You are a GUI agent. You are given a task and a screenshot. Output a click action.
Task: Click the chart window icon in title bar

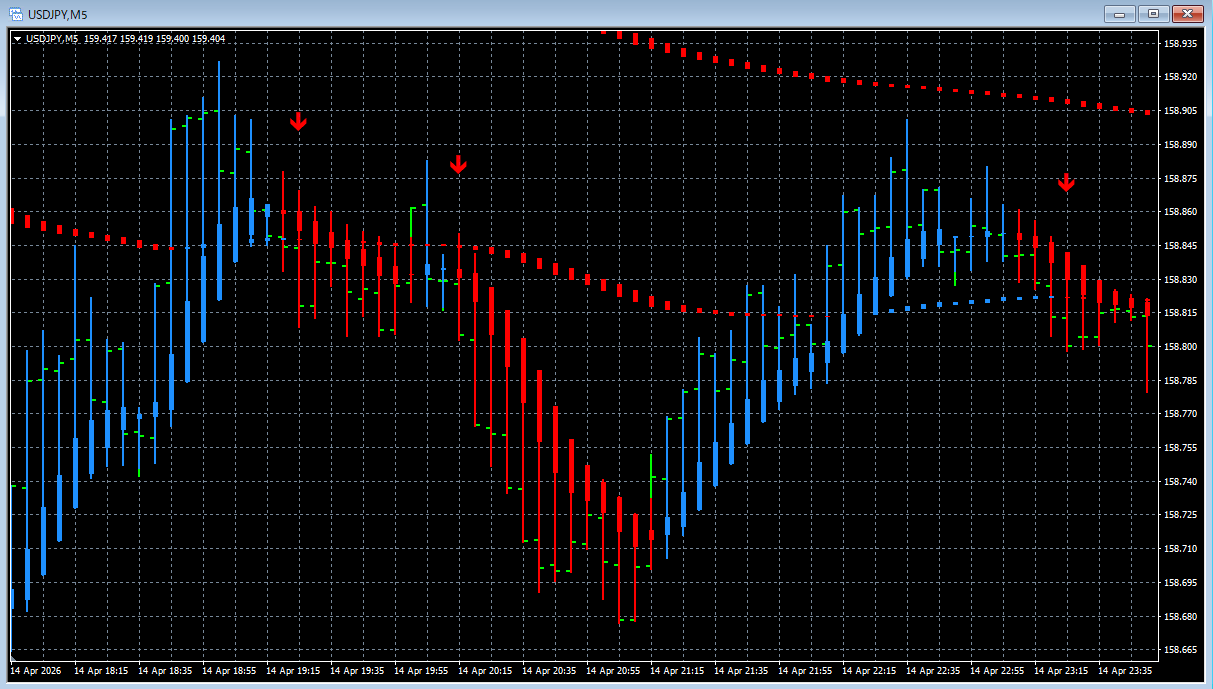click(16, 13)
